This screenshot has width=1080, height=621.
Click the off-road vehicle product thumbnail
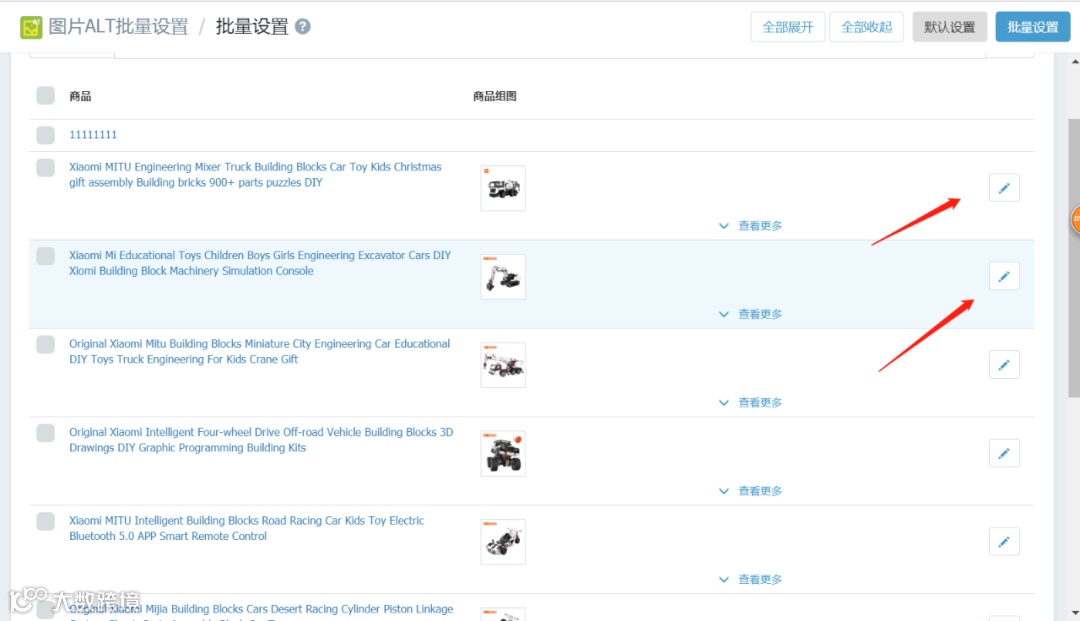[x=503, y=454]
